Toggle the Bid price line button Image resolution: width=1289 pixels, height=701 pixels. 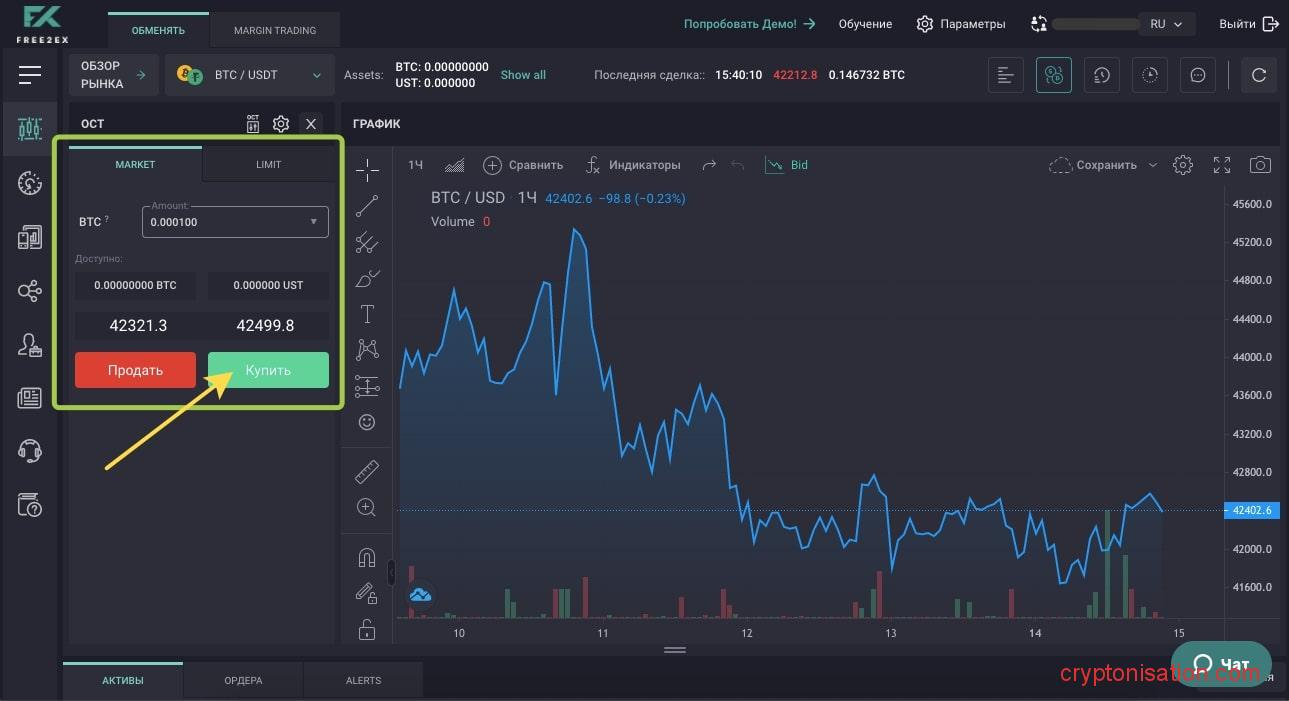point(787,165)
